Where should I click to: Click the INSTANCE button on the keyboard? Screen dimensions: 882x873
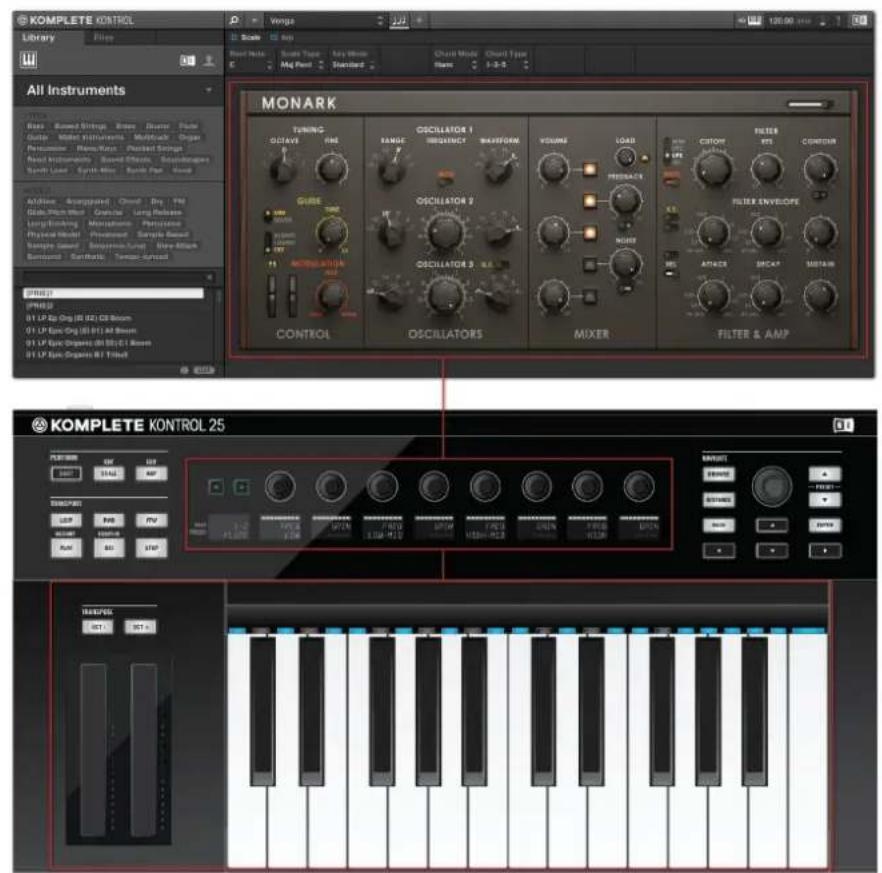(x=719, y=500)
